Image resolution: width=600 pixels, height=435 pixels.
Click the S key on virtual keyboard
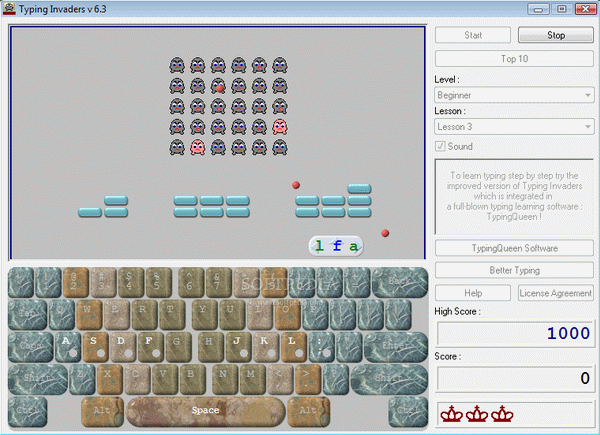tap(95, 347)
